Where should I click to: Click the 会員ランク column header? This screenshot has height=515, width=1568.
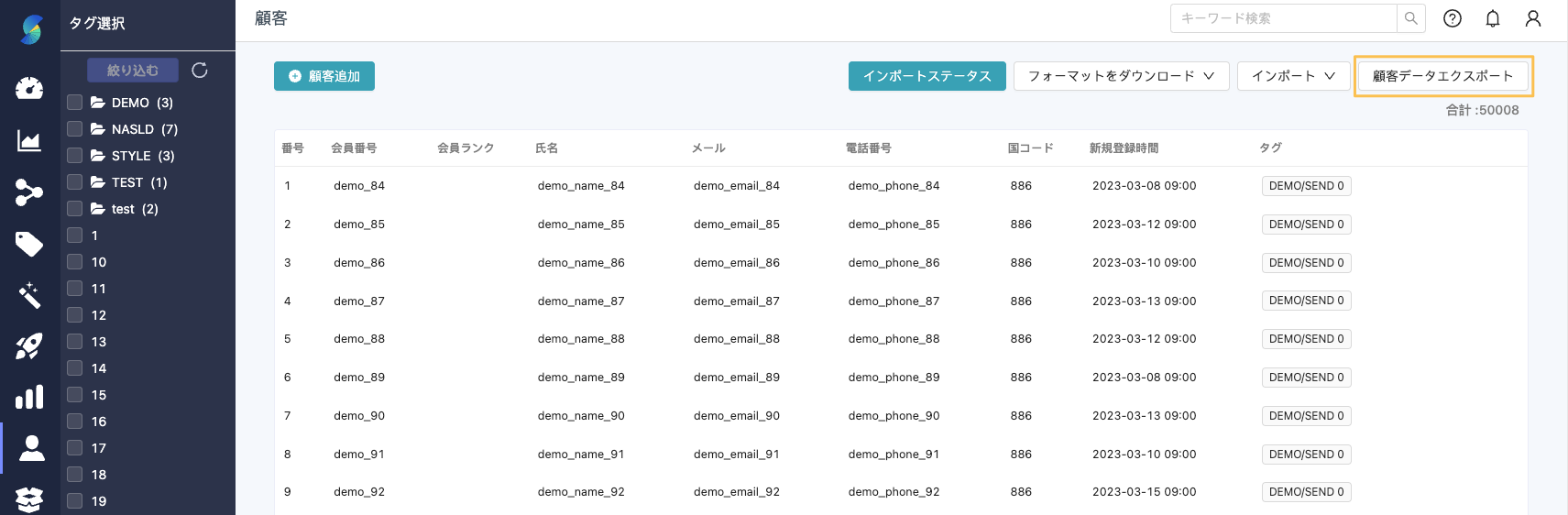[x=466, y=148]
